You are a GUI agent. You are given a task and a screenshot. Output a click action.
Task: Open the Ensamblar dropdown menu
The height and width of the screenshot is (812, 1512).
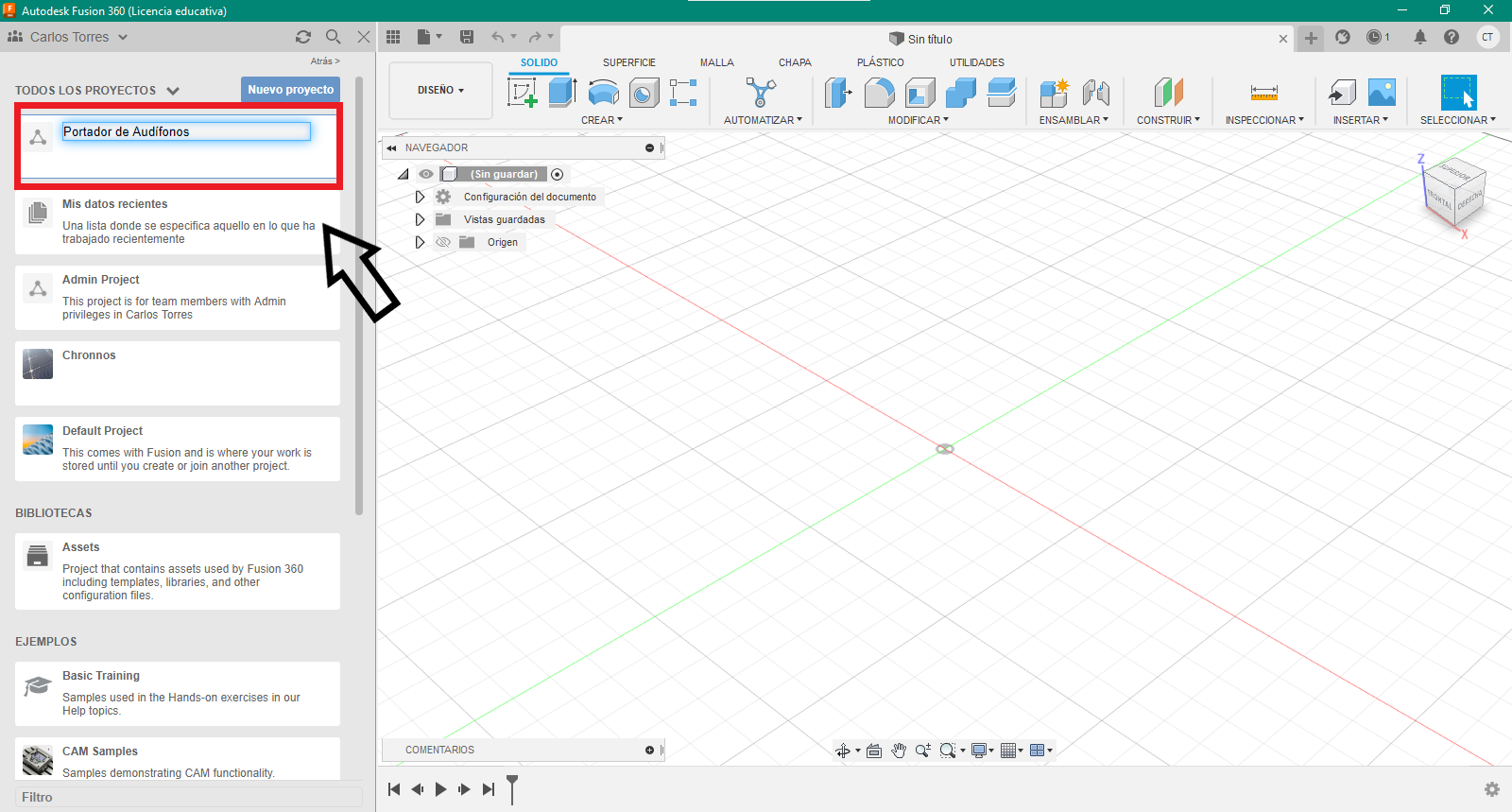point(1074,120)
